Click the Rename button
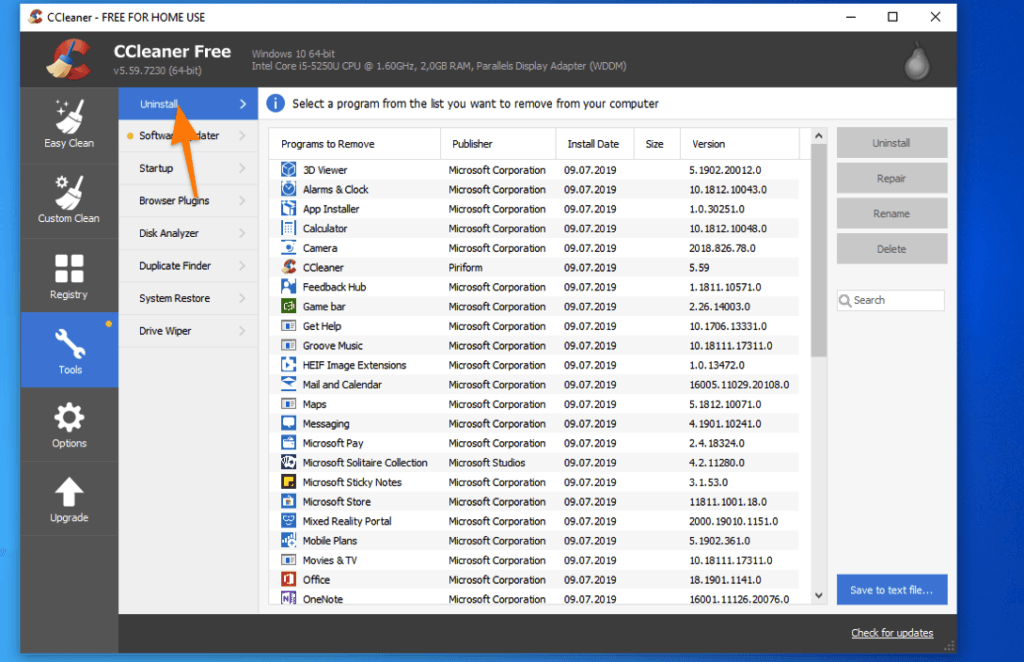Screen dimensions: 1024x662 [x=891, y=213]
